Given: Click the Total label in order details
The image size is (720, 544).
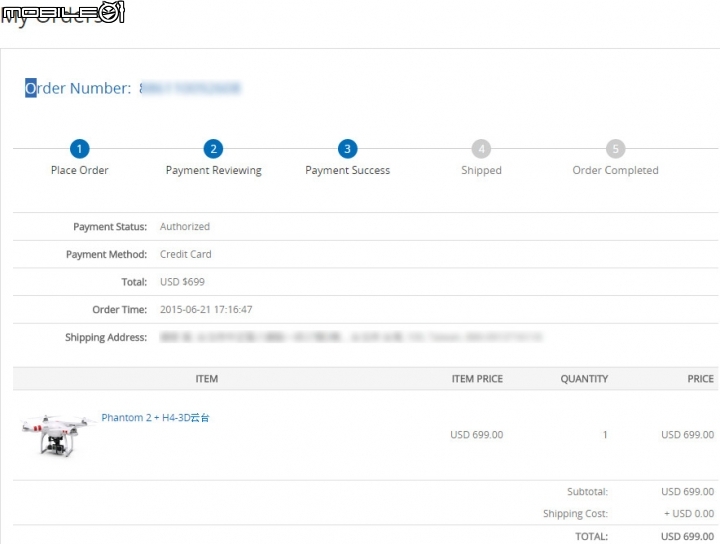Looking at the screenshot, I should 134,282.
